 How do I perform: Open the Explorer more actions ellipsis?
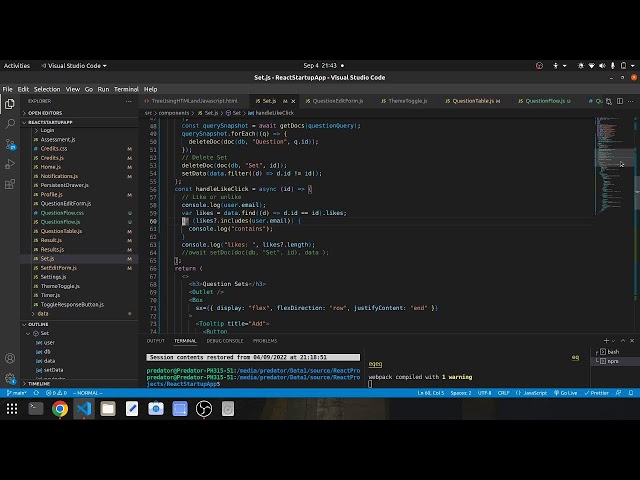coord(129,101)
